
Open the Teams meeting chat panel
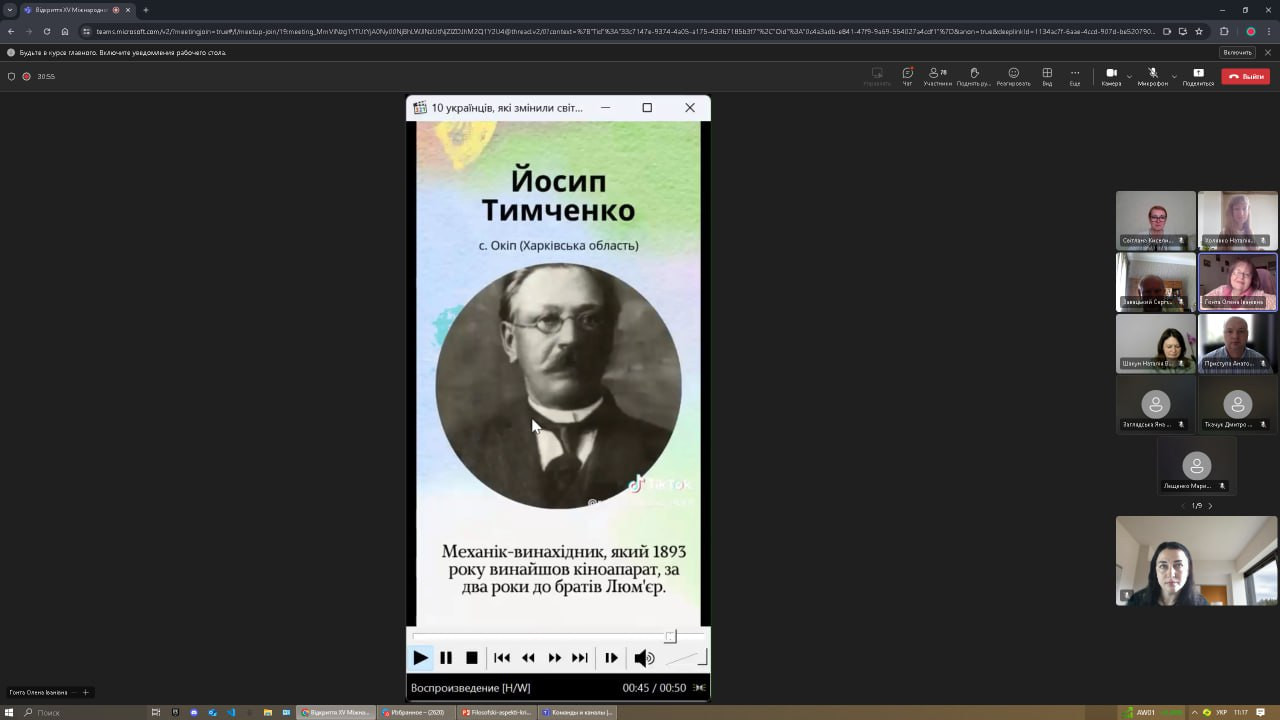tap(907, 76)
